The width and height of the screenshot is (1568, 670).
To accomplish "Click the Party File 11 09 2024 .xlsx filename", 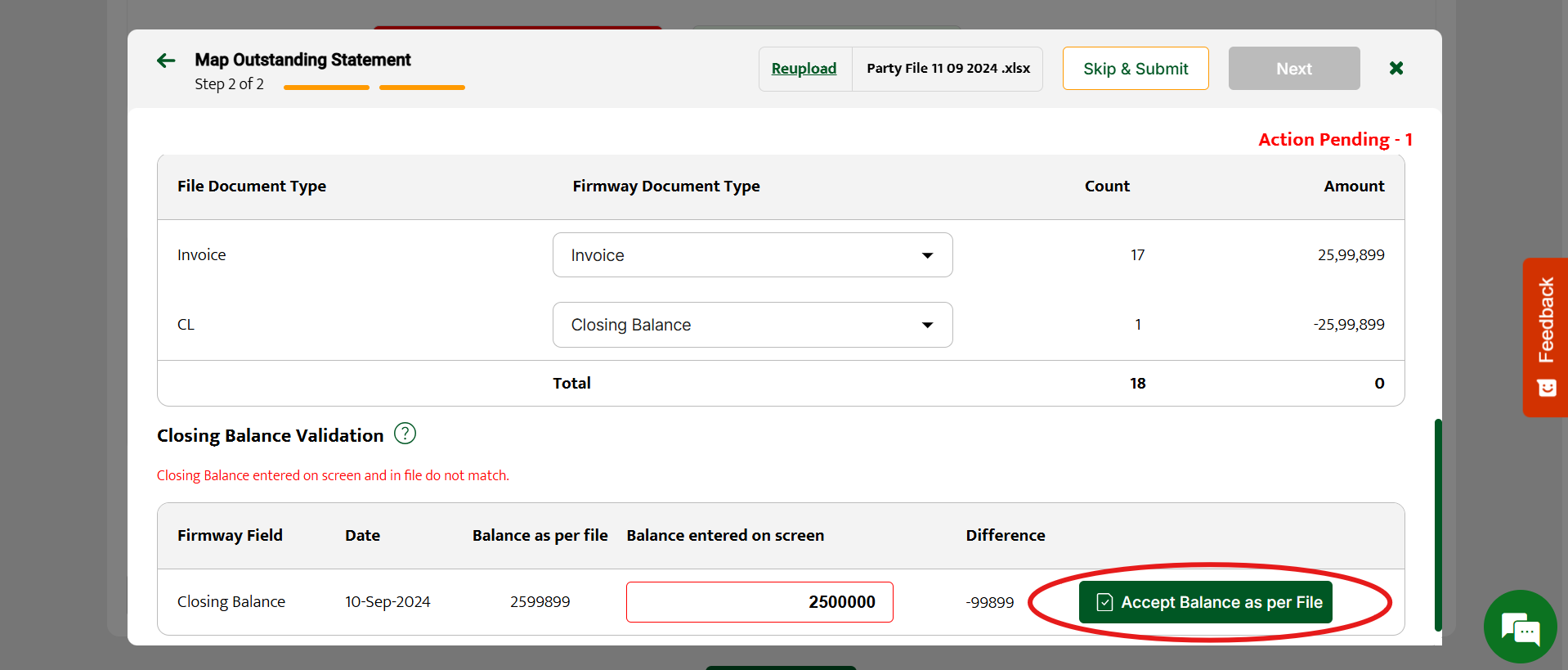I will [x=948, y=69].
